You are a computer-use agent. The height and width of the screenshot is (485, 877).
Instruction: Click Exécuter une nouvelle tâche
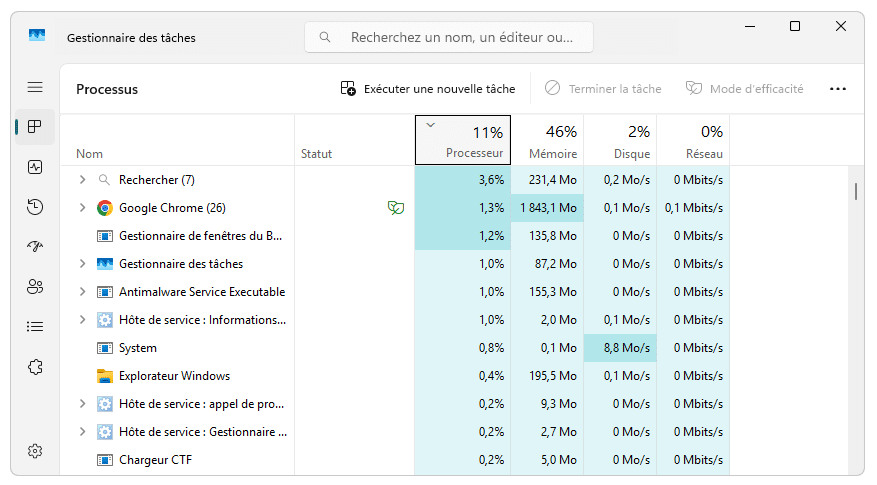coord(428,89)
